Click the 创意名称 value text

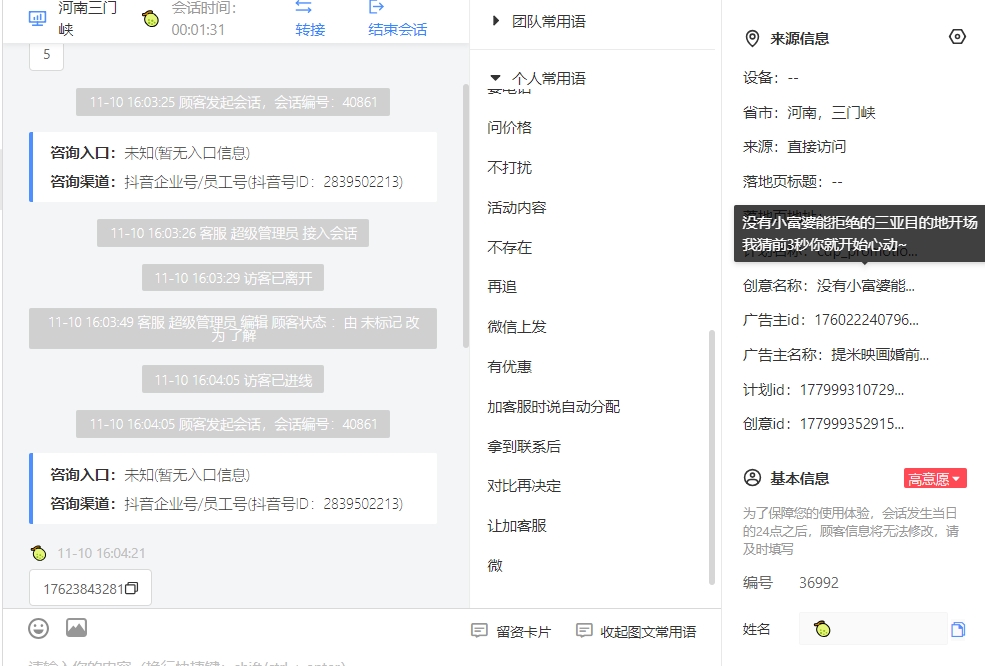click(865, 286)
